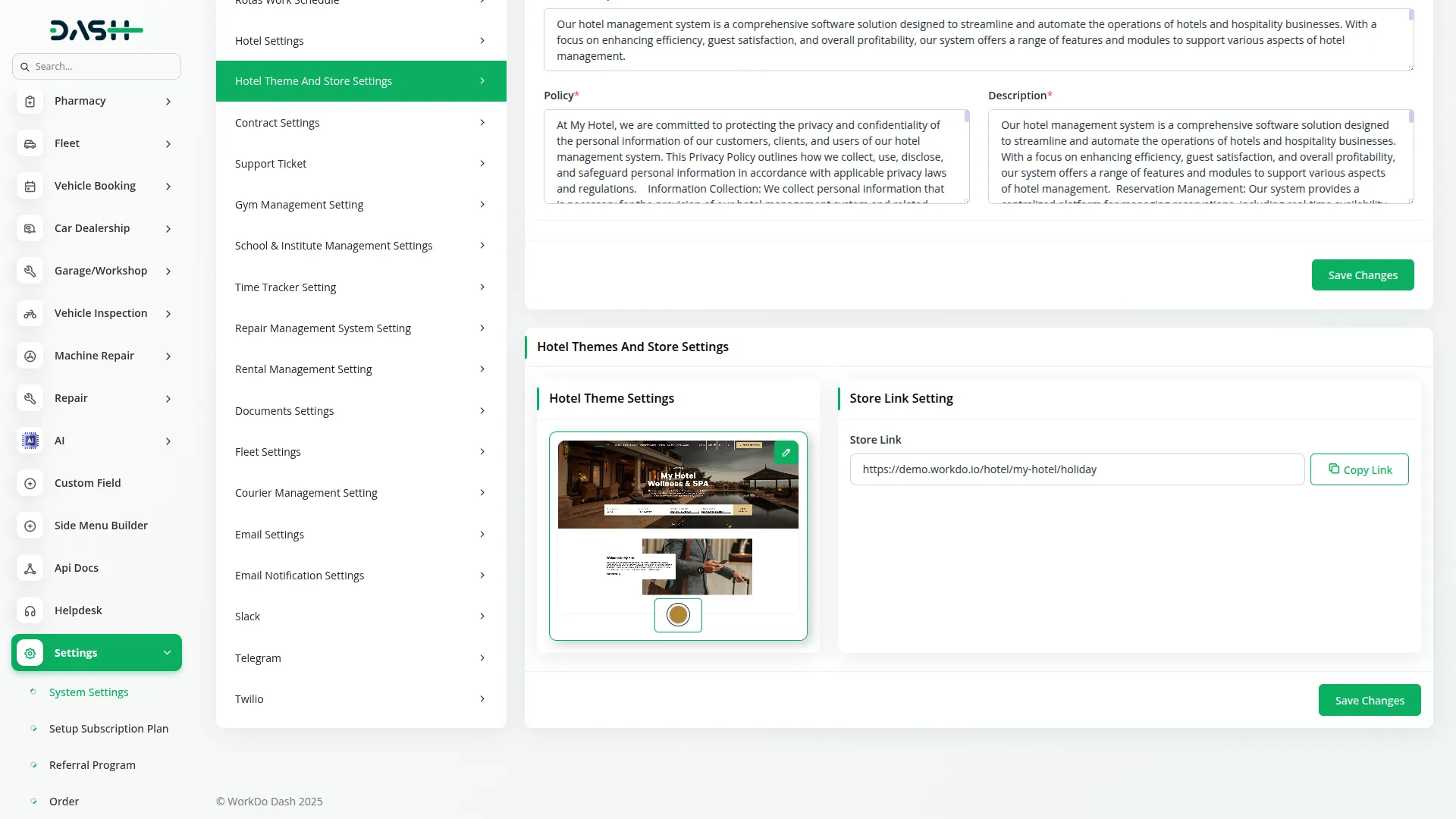Click the bottom Save Changes button
The height and width of the screenshot is (819, 1456).
[x=1369, y=701]
